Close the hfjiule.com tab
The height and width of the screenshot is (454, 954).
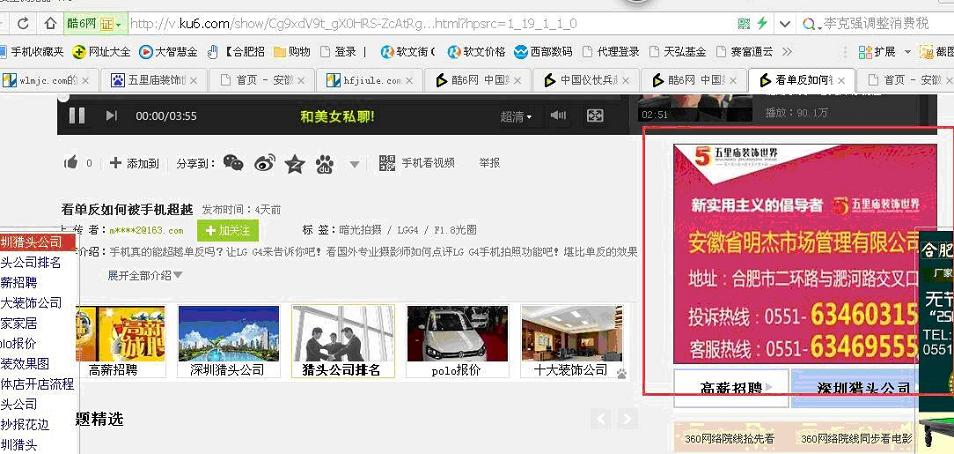click(x=409, y=80)
